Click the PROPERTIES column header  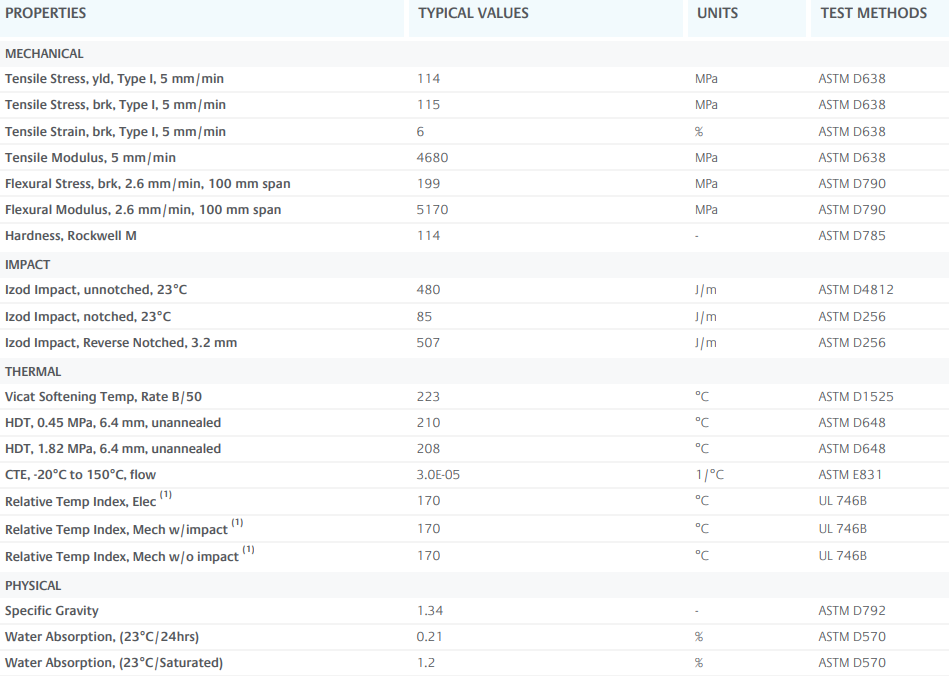(46, 13)
